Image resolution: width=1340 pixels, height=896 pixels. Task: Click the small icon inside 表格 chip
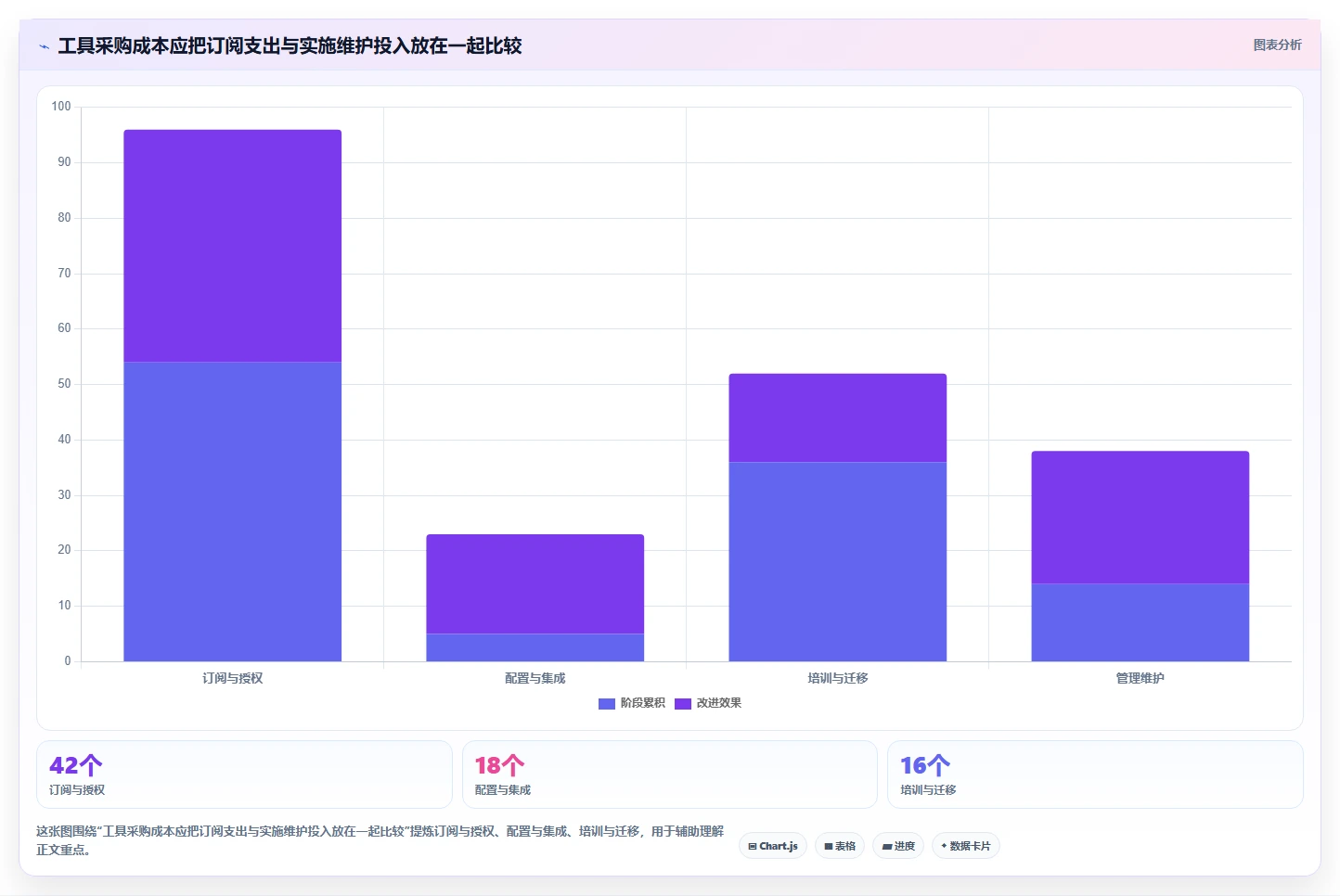coord(829,846)
